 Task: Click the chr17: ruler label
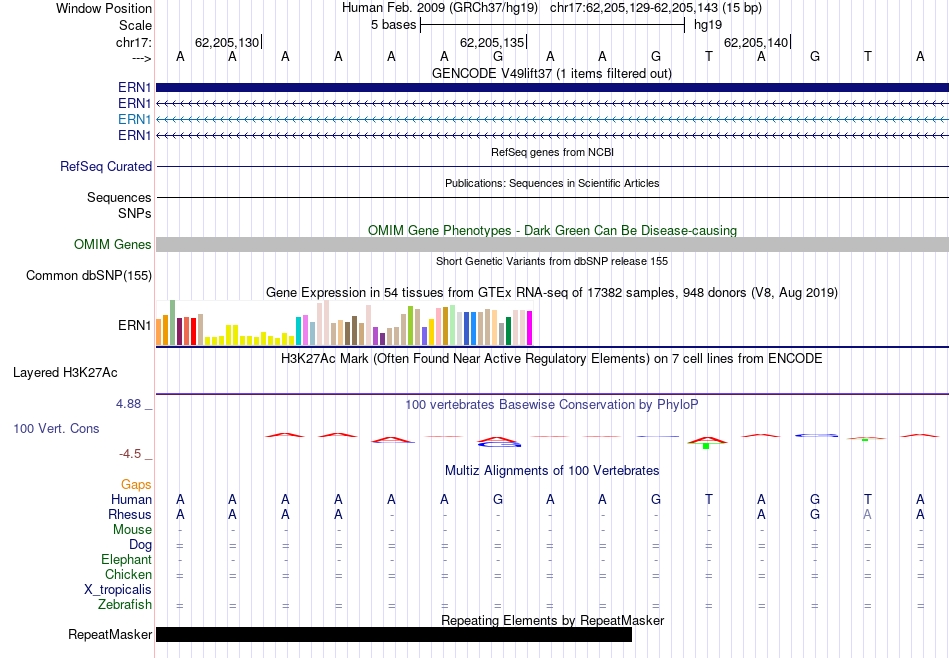click(133, 42)
